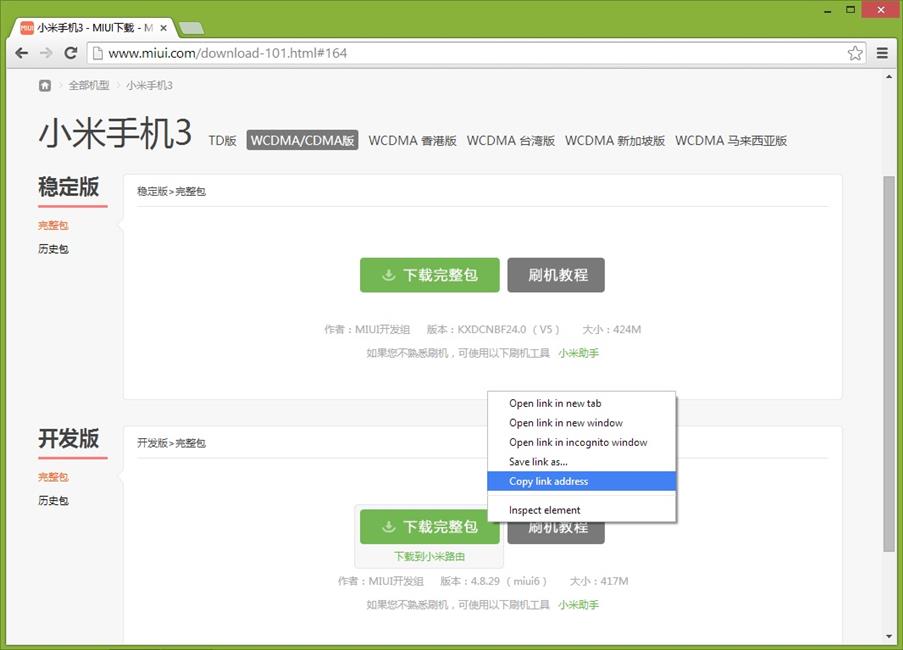The image size is (903, 650).
Task: Choose Copy link address from context menu
Action: click(x=582, y=481)
